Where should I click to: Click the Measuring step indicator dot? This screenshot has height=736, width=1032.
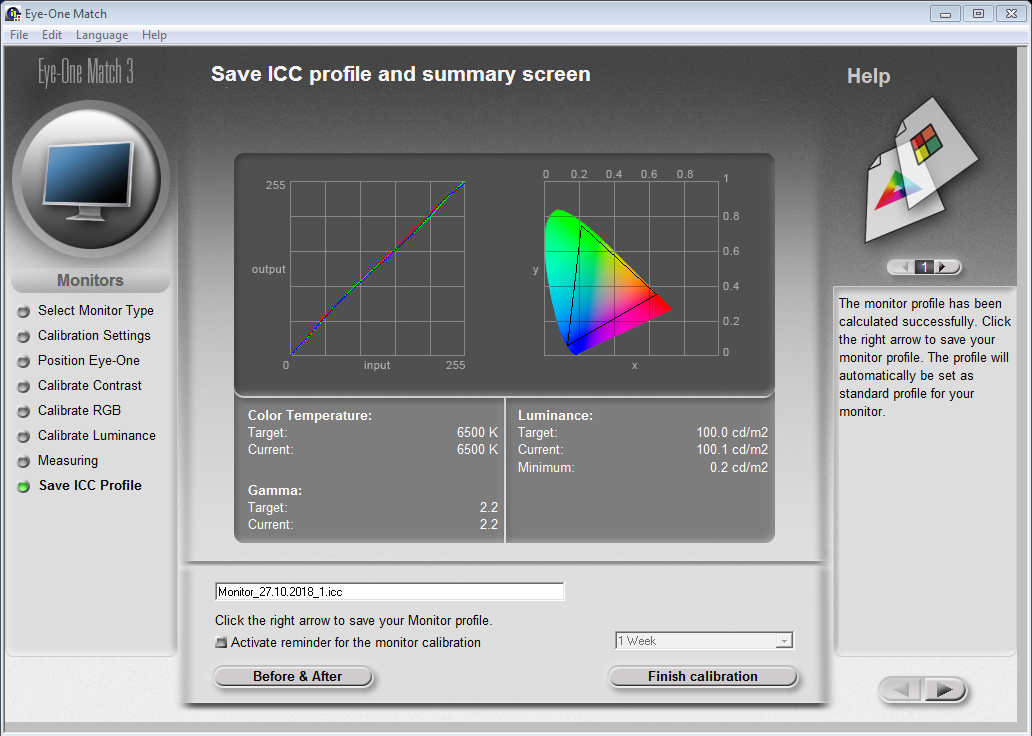[x=24, y=461]
